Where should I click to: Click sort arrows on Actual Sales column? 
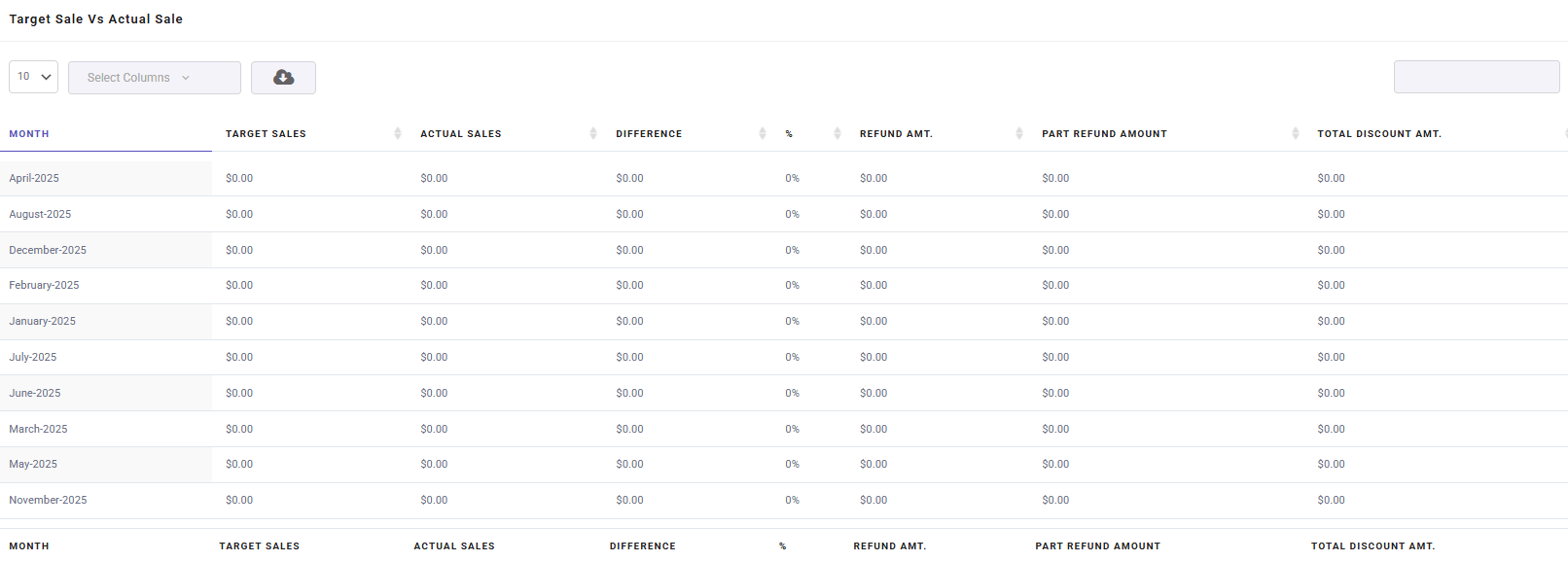tap(592, 133)
